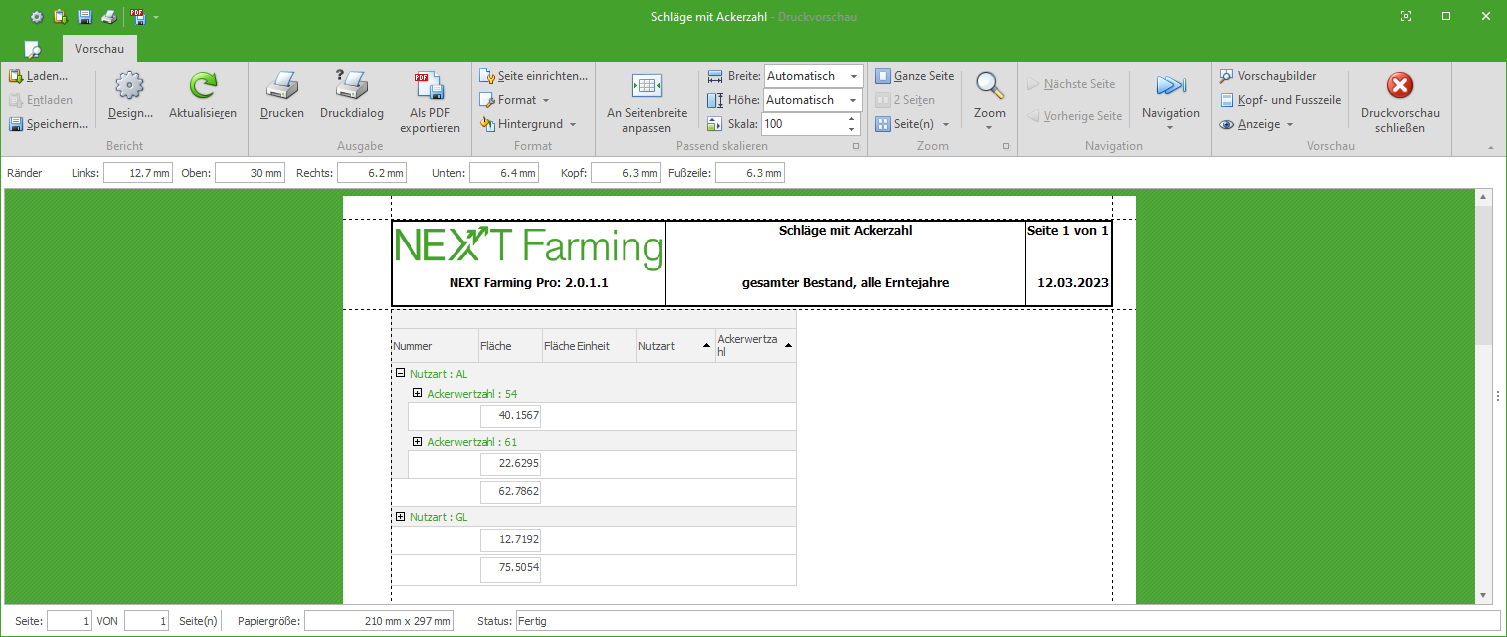Image resolution: width=1507 pixels, height=637 pixels.
Task: Click the Drucken printer icon
Action: point(281,87)
